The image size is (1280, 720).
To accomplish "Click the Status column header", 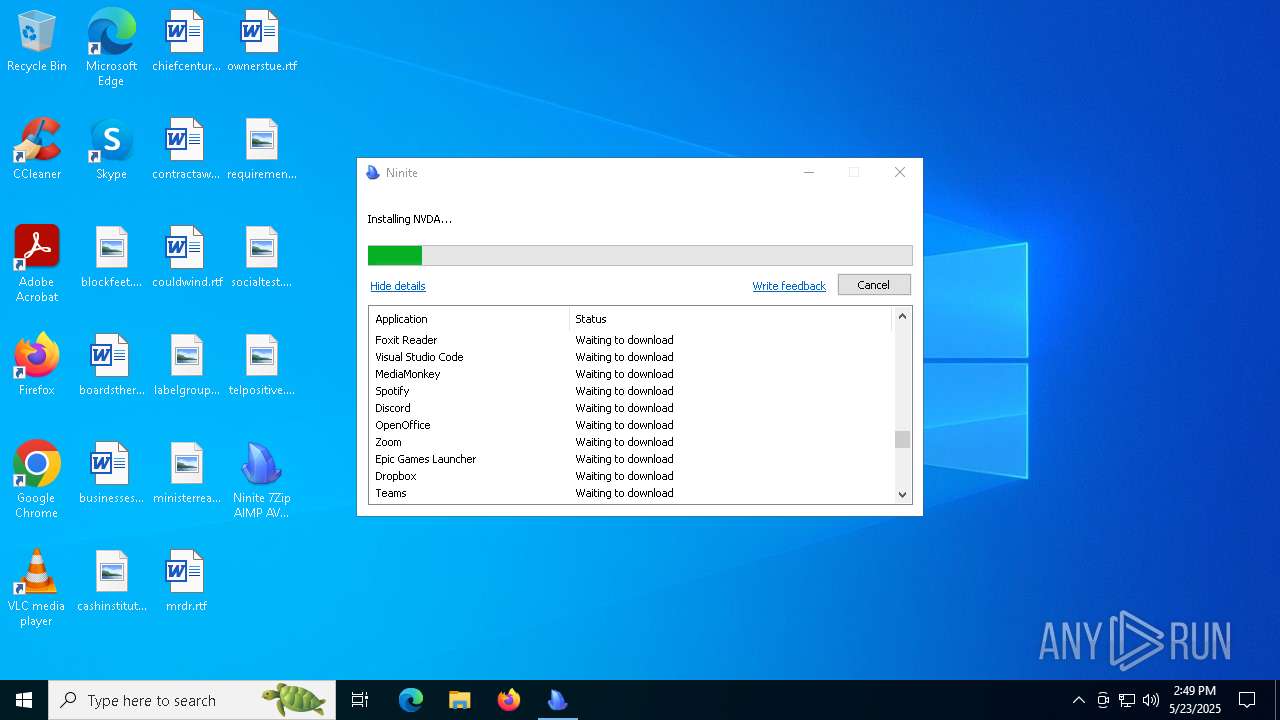I will 730,319.
